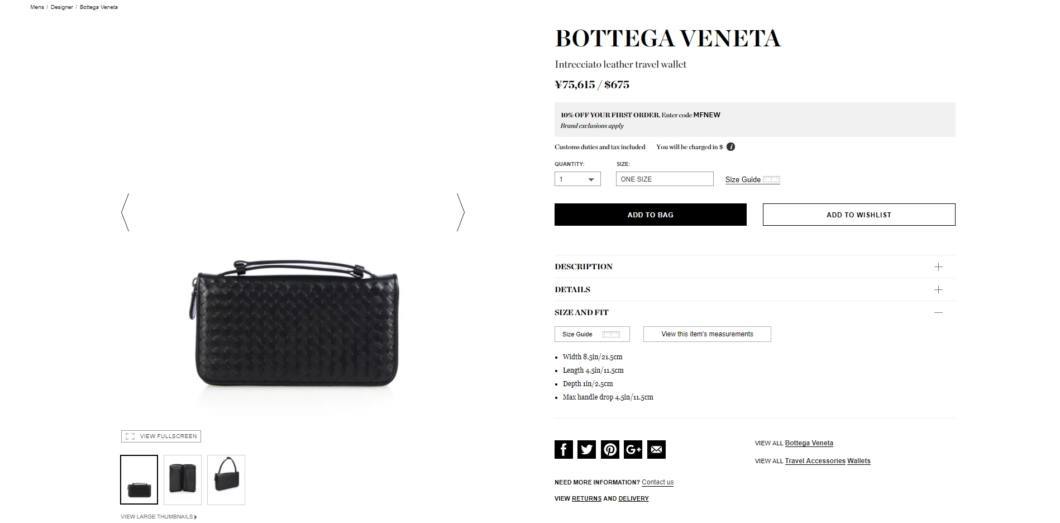Go to Designer breadcrumb link
Image resolution: width=1060 pixels, height=523 pixels.
tap(62, 7)
